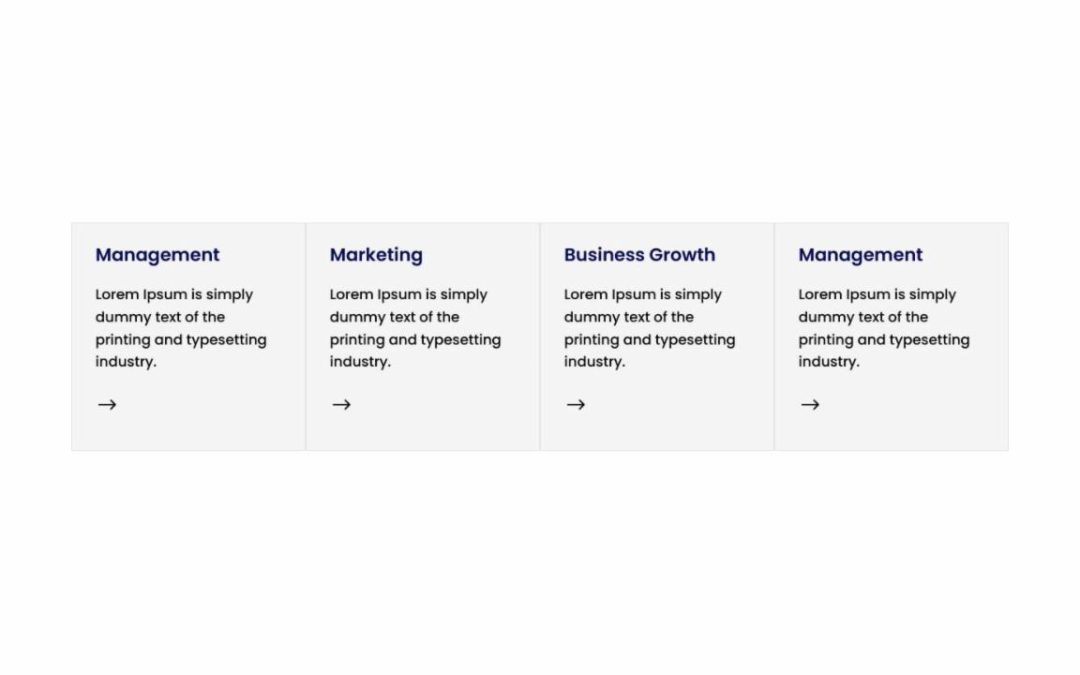Open the Business Growth heading
This screenshot has height=675, width=1080.
click(640, 255)
